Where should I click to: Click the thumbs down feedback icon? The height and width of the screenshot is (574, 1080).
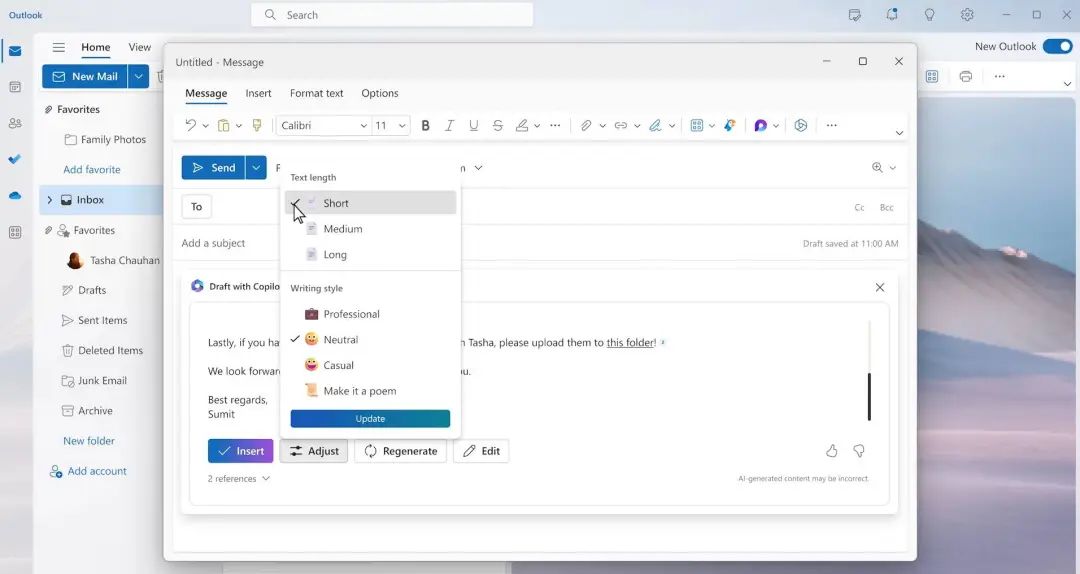(858, 451)
